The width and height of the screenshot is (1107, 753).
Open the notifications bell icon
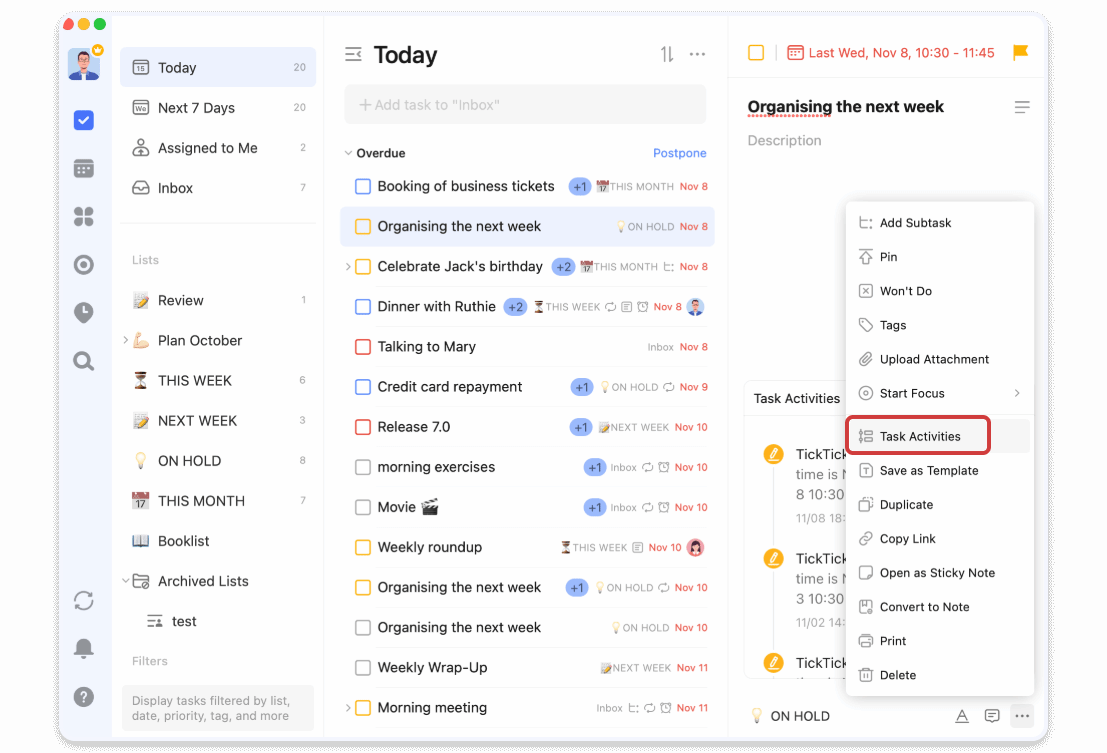click(84, 648)
